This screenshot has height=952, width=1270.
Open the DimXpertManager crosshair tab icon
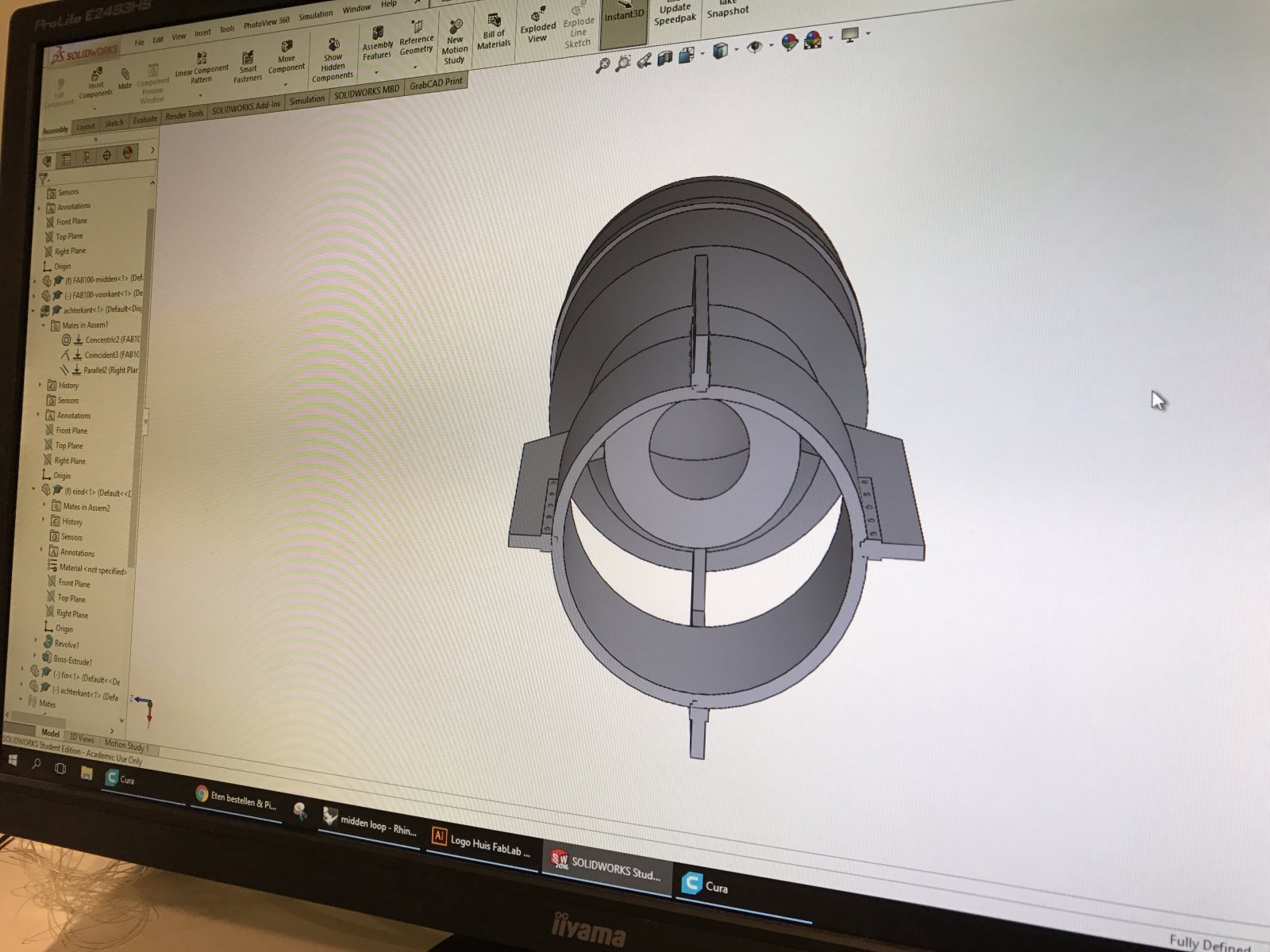tap(107, 155)
